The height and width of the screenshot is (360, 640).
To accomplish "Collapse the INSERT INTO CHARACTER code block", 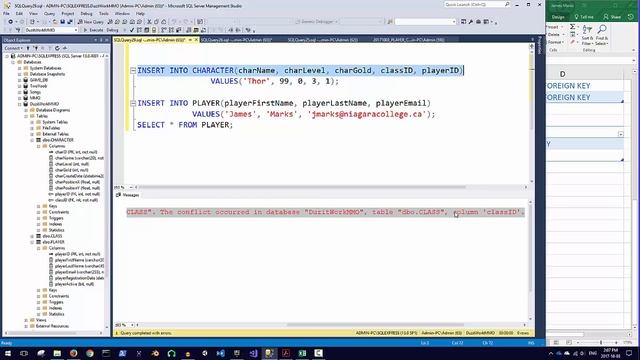I will [x=133, y=71].
